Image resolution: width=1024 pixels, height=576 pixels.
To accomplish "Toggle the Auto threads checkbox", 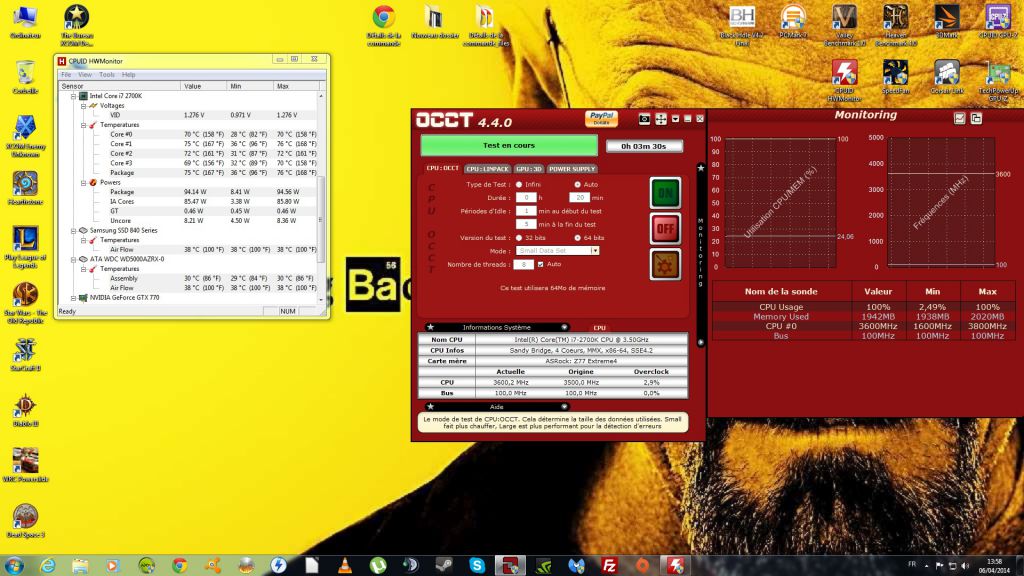I will coord(540,264).
